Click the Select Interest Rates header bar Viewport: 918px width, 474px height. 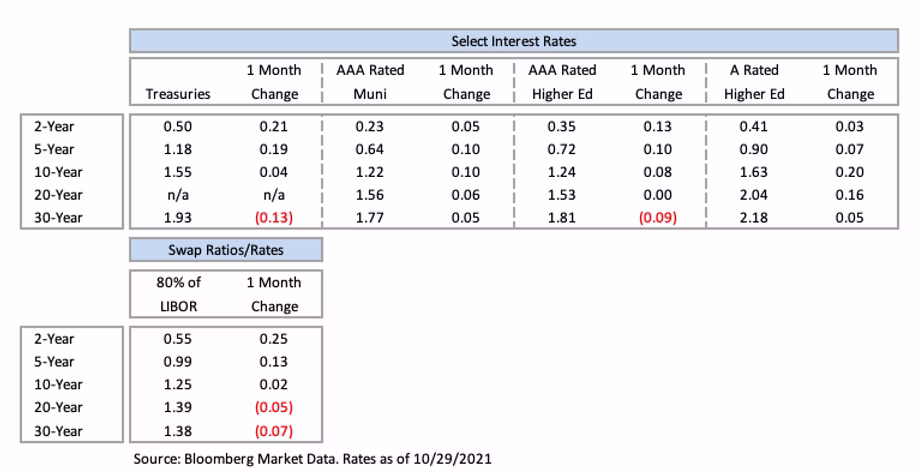[513, 41]
